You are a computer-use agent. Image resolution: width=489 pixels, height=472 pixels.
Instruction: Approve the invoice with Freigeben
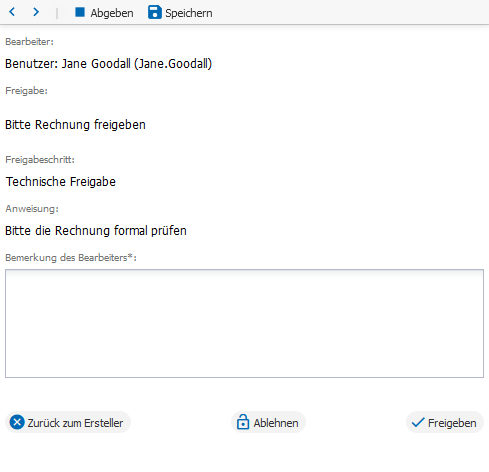point(445,422)
